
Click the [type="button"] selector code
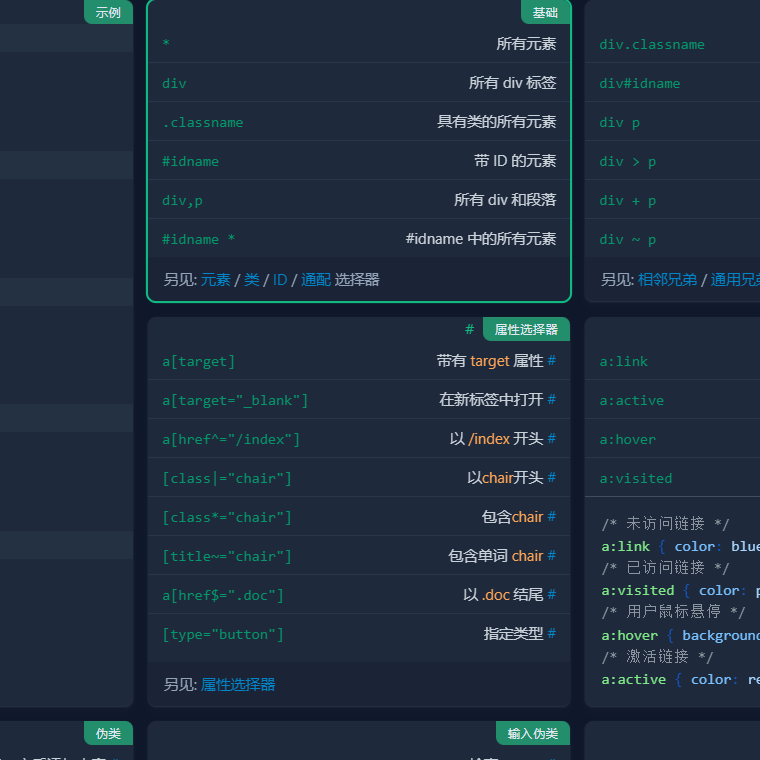(x=222, y=634)
